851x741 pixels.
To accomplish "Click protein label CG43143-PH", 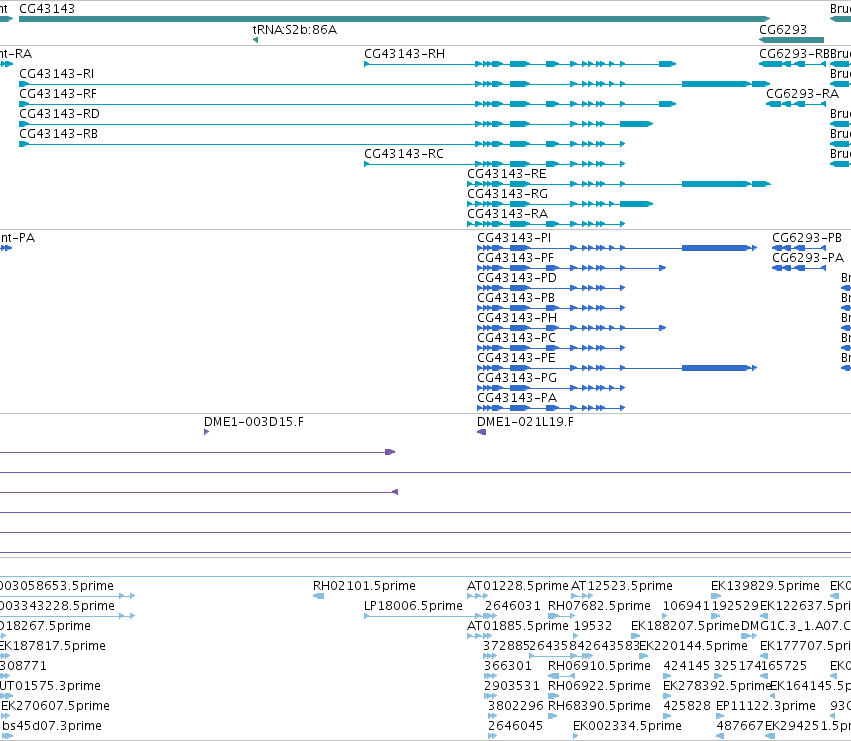I will click(x=517, y=318).
